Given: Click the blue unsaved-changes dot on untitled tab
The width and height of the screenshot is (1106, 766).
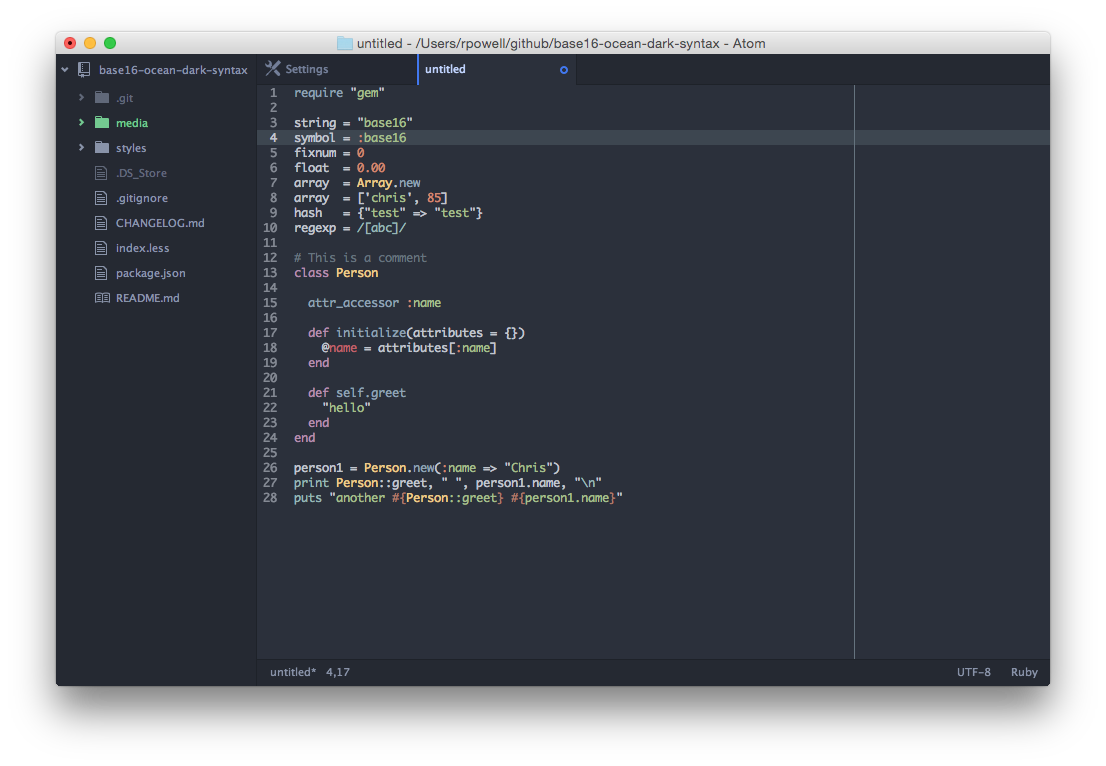Looking at the screenshot, I should tap(564, 69).
